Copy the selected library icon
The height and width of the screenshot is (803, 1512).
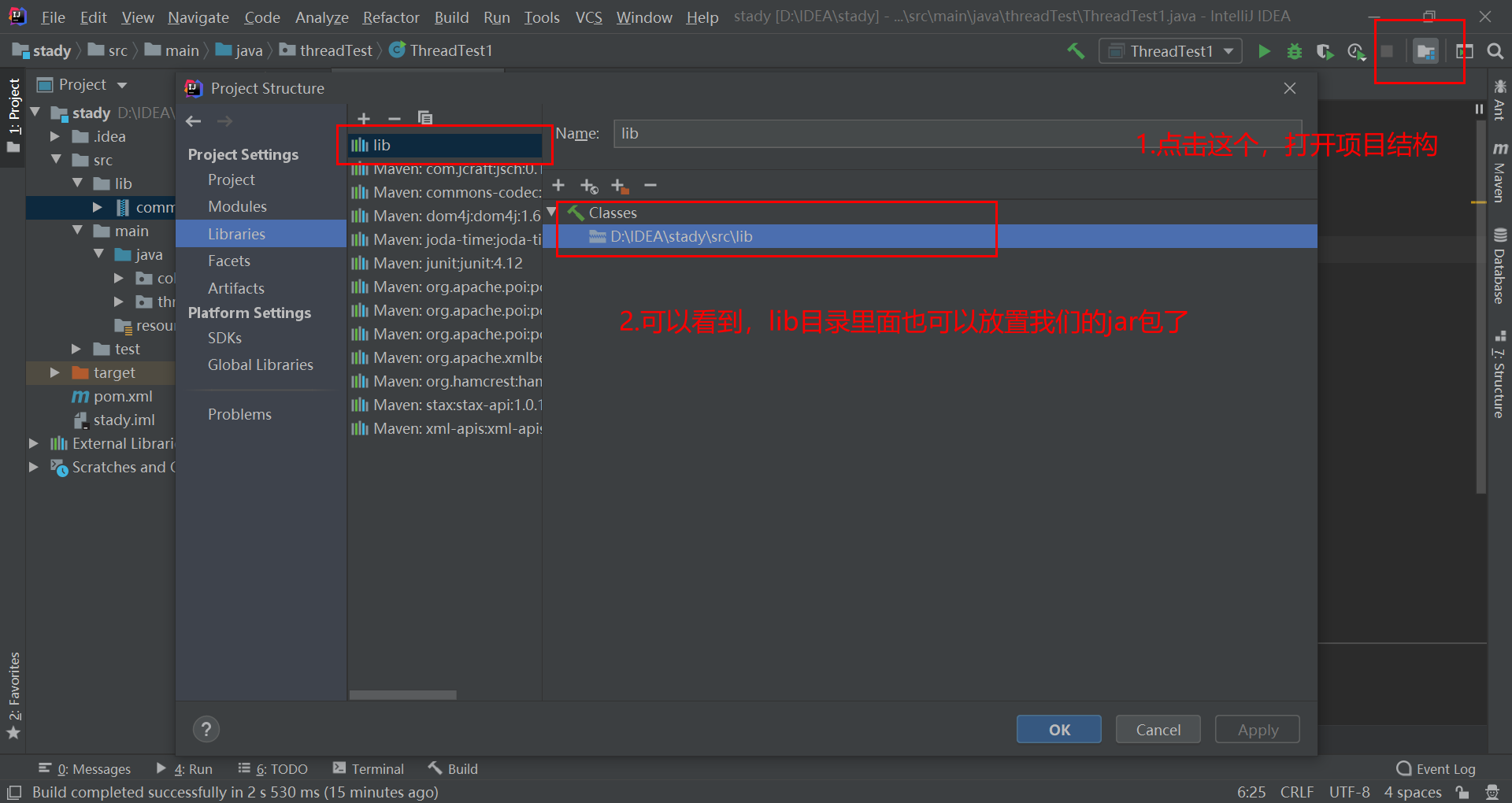pos(425,118)
